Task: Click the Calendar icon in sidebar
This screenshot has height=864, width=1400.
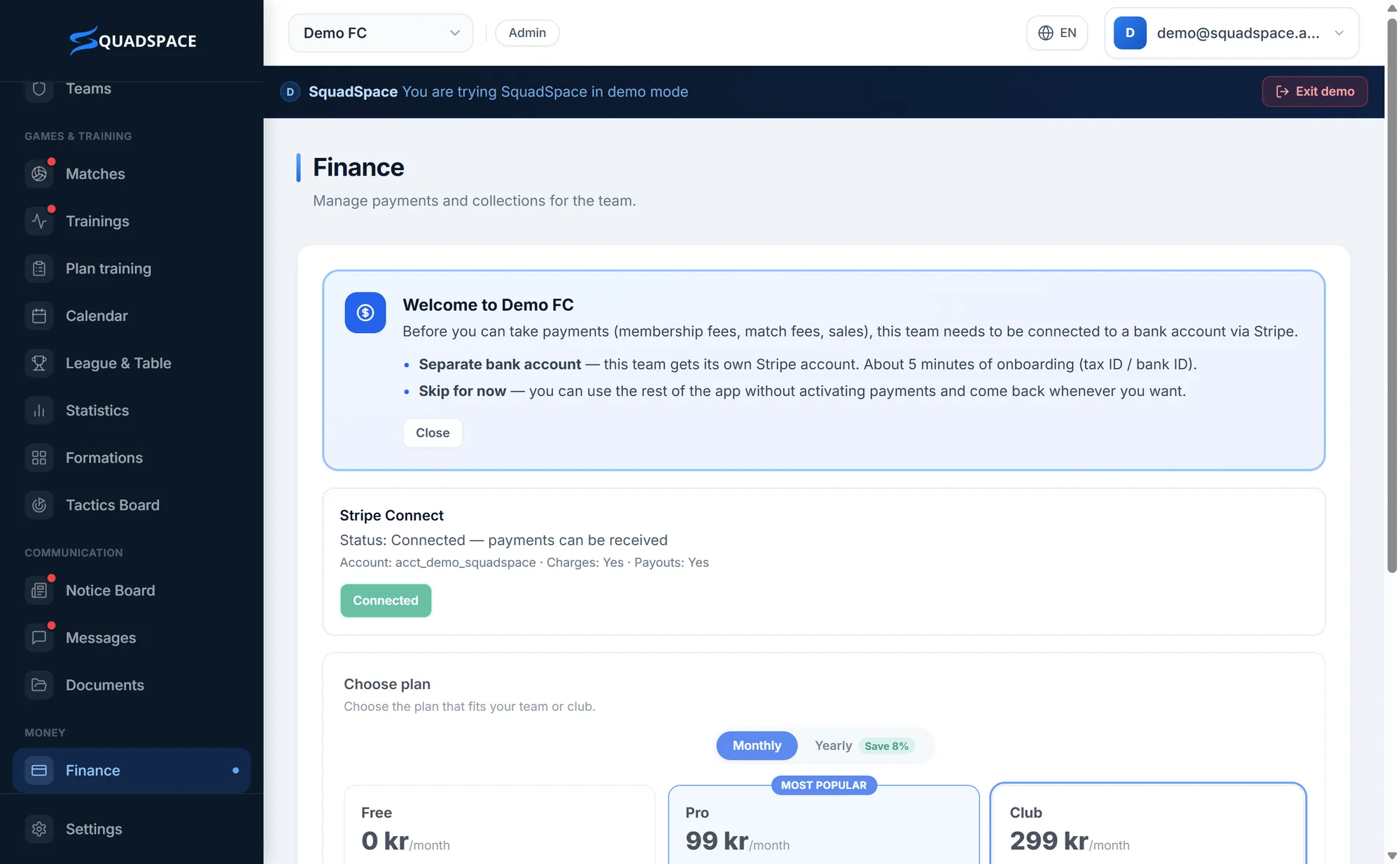Action: tap(39, 316)
